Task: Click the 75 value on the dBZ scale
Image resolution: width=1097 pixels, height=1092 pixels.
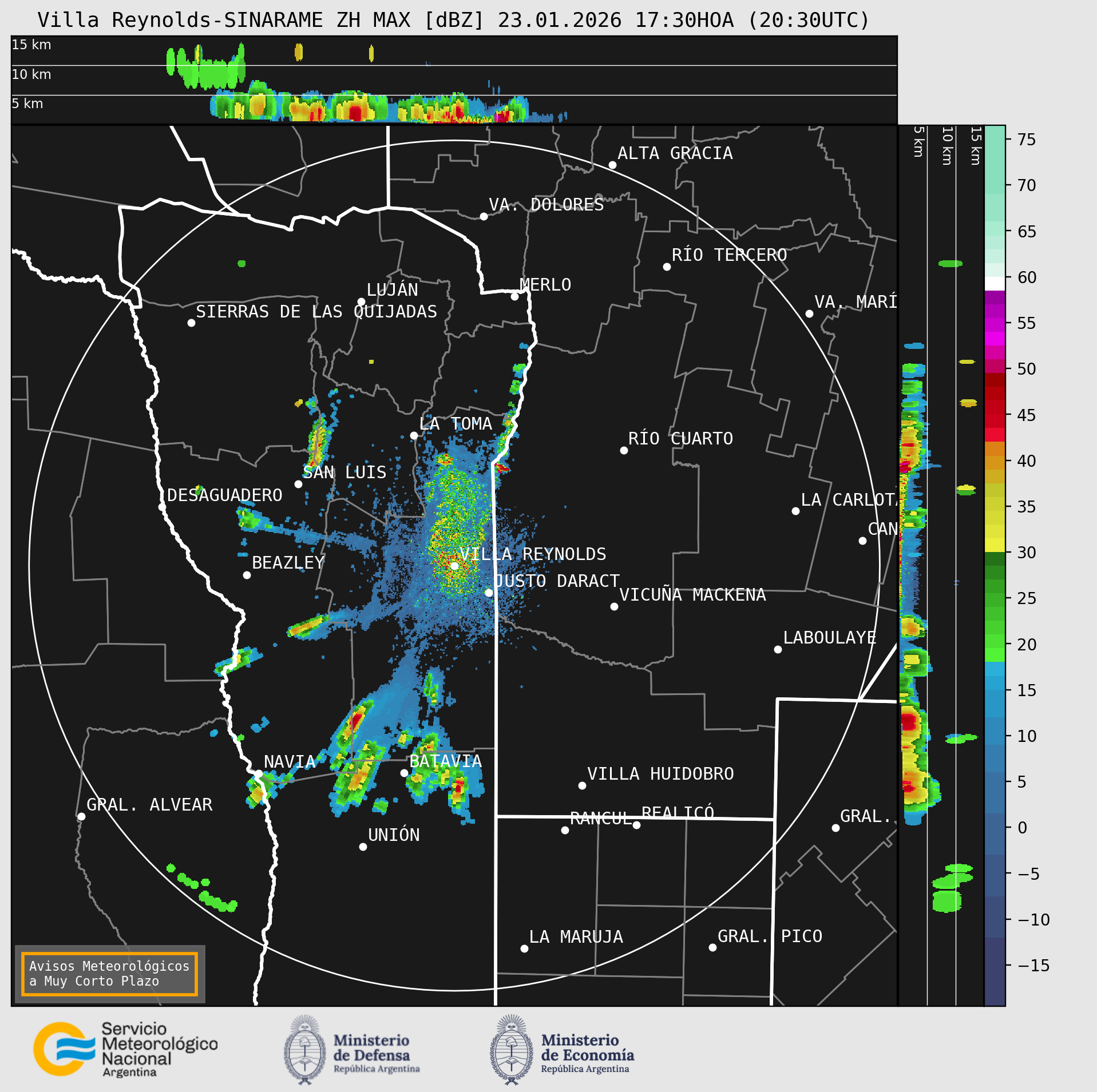Action: 1027,140
